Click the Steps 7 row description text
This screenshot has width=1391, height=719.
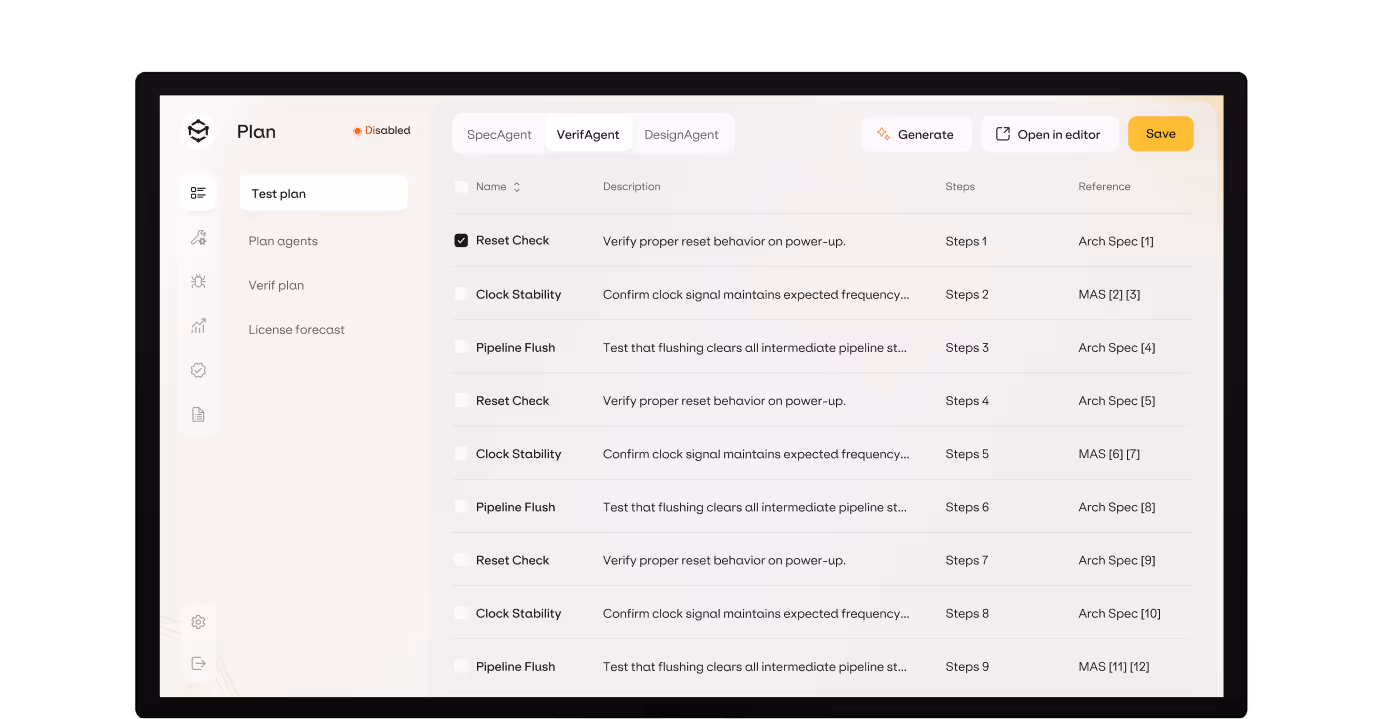(724, 560)
